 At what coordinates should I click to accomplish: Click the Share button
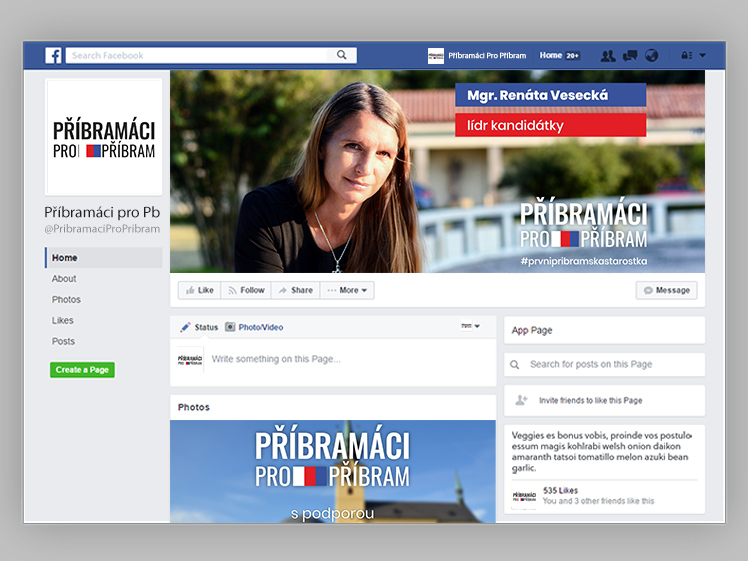[x=296, y=290]
